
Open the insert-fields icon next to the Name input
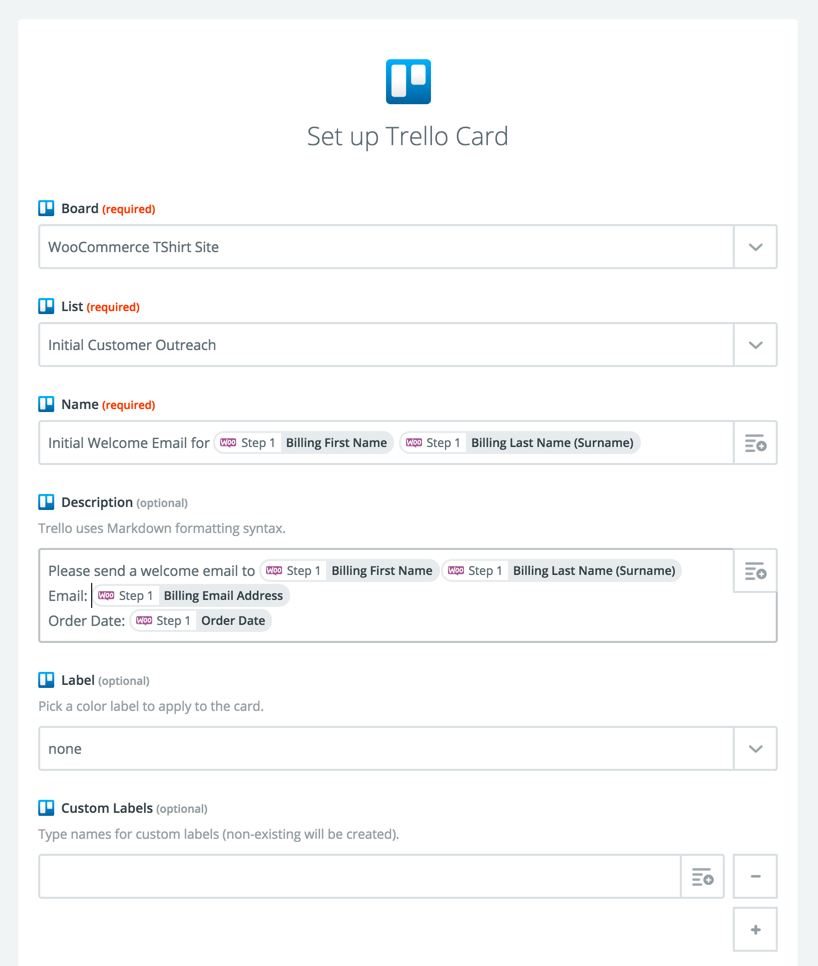coord(757,443)
